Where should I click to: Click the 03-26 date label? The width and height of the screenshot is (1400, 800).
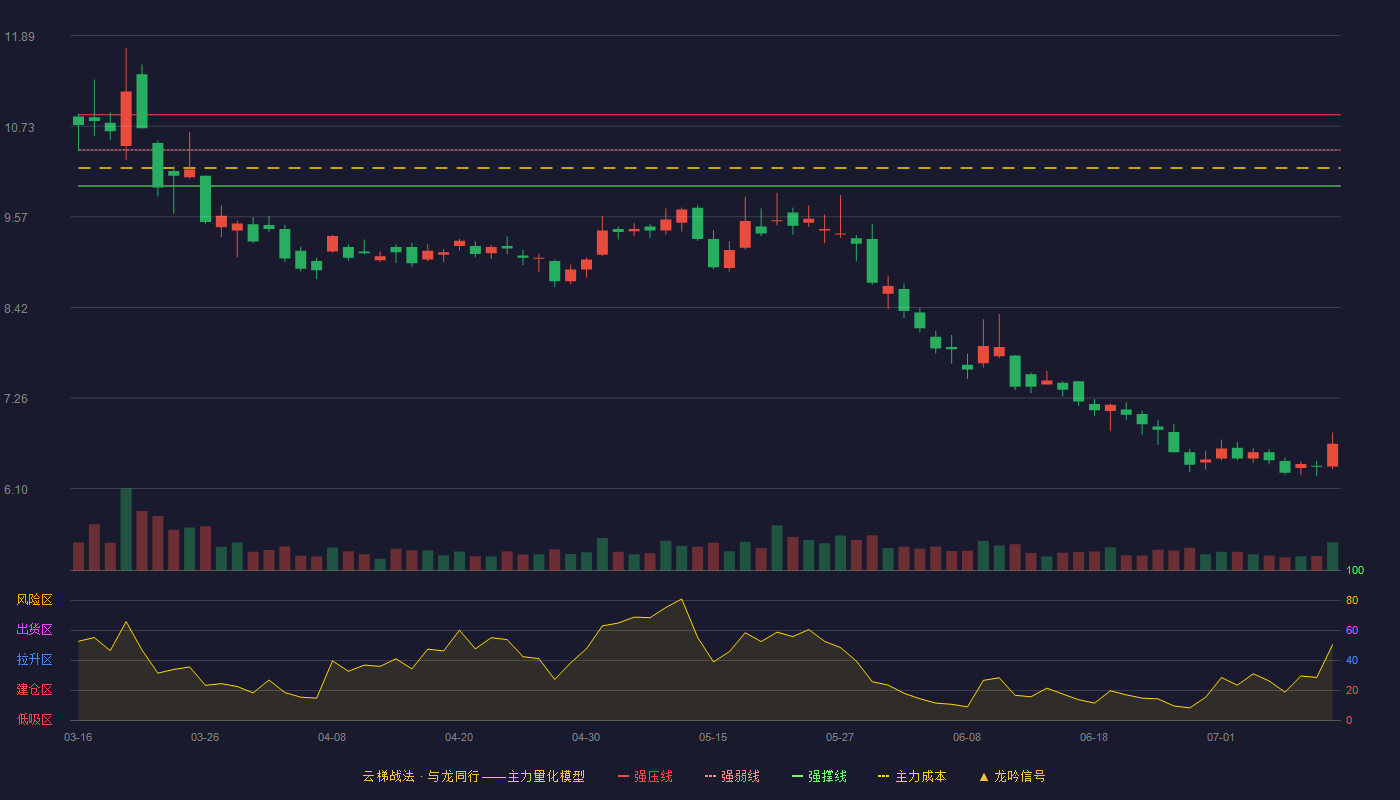(x=205, y=737)
